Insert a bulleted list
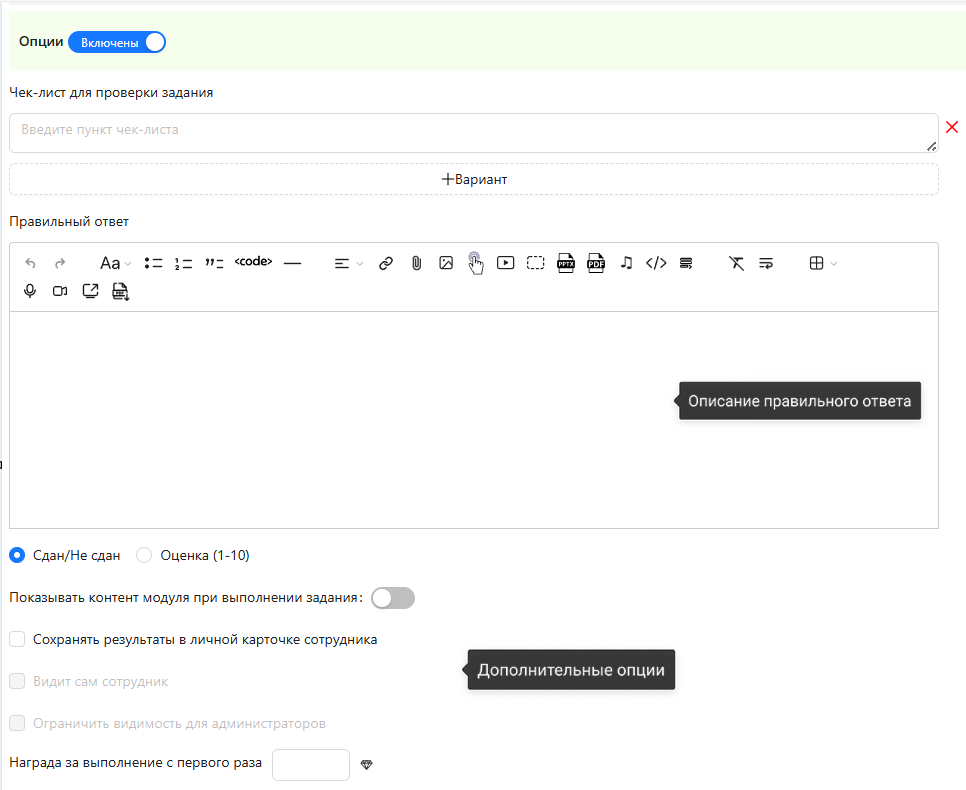 [153, 263]
